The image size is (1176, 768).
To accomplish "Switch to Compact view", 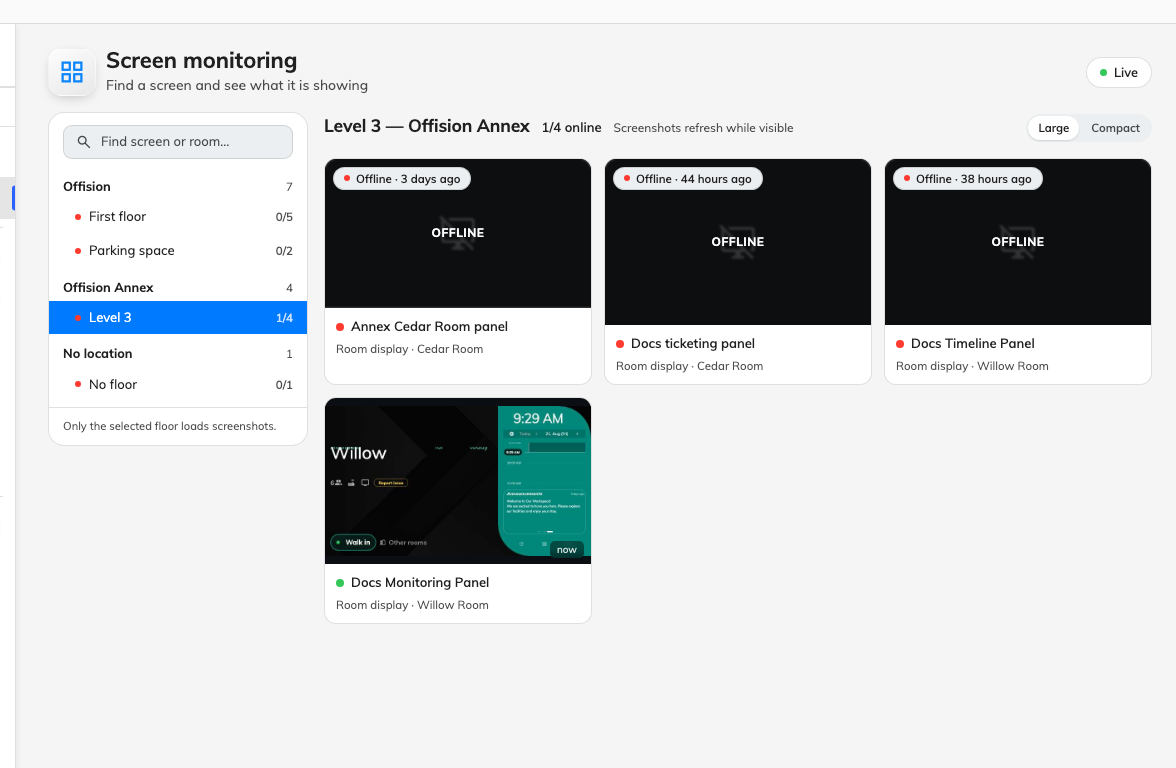I will click(1115, 128).
